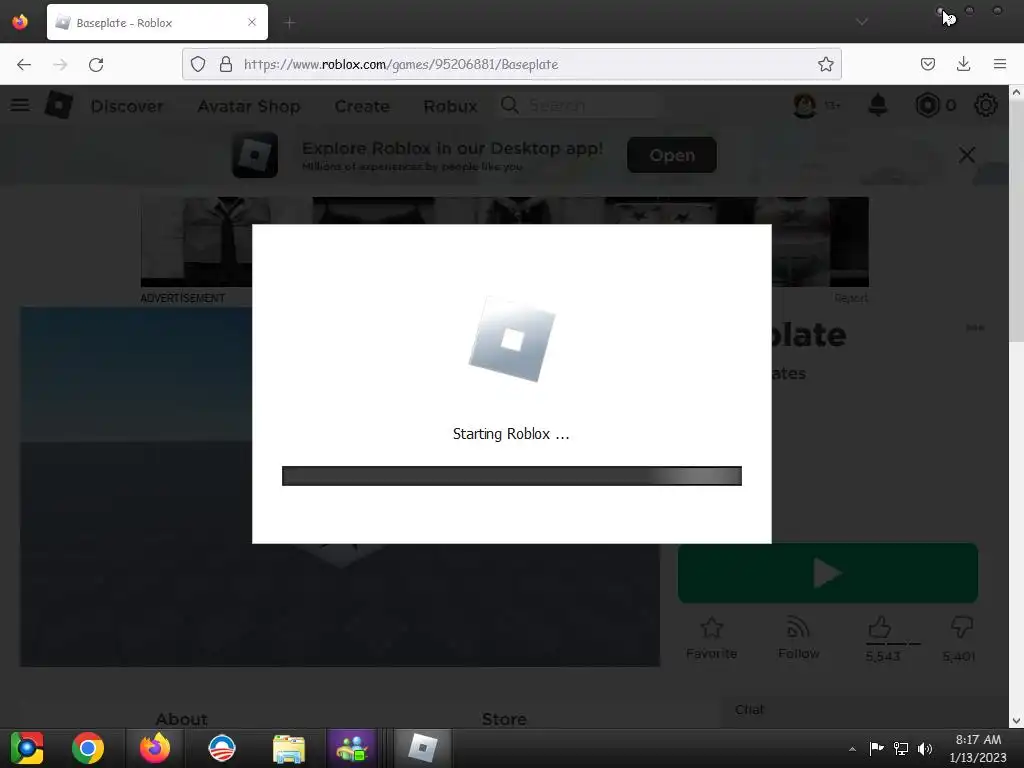Click the Roblox logo in loading dialog
This screenshot has width=1024, height=768.
[x=511, y=340]
